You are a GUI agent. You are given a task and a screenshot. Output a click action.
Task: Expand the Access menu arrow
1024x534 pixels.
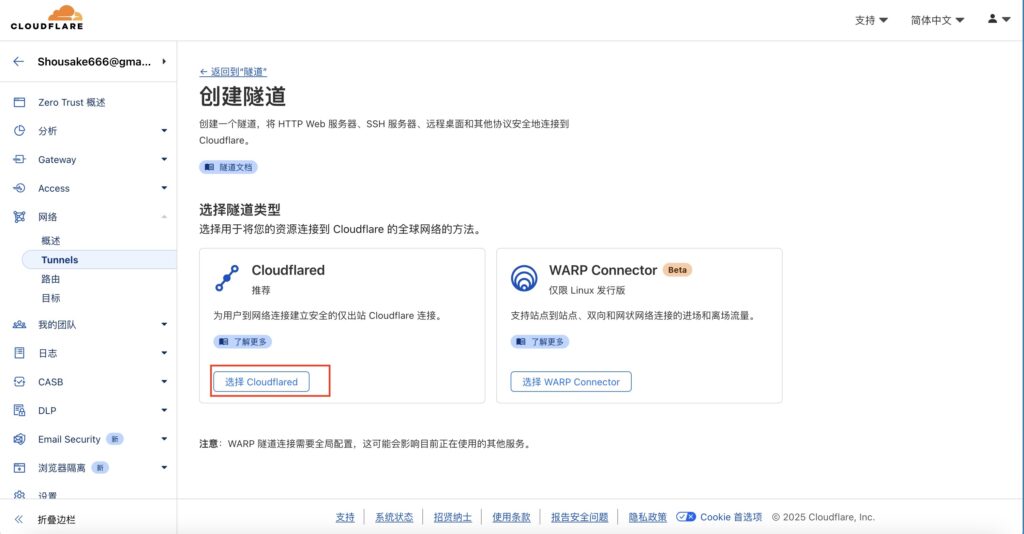point(164,188)
